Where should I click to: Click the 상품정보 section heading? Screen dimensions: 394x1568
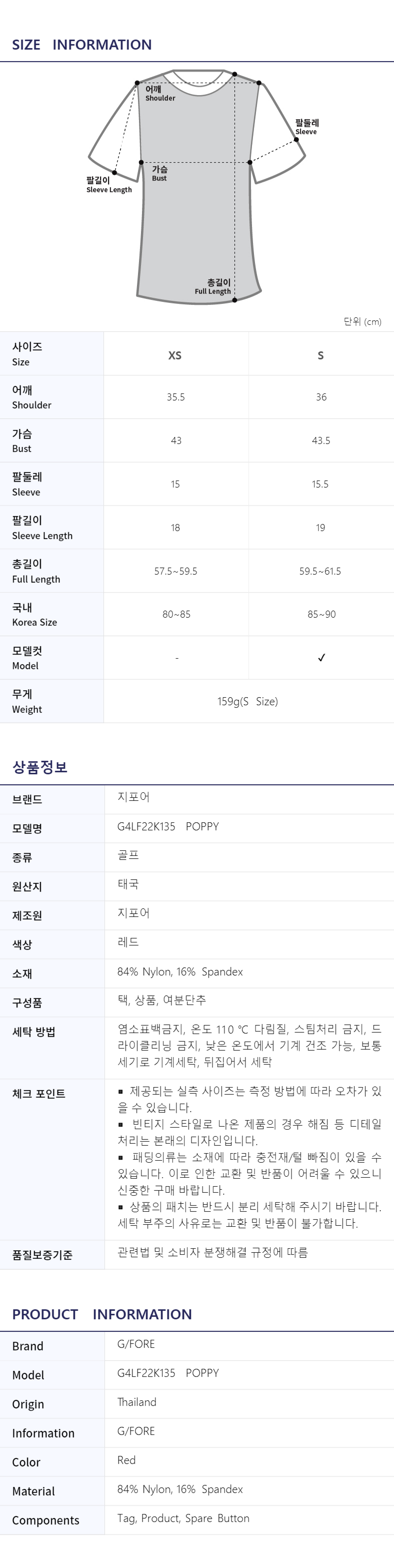(39, 767)
